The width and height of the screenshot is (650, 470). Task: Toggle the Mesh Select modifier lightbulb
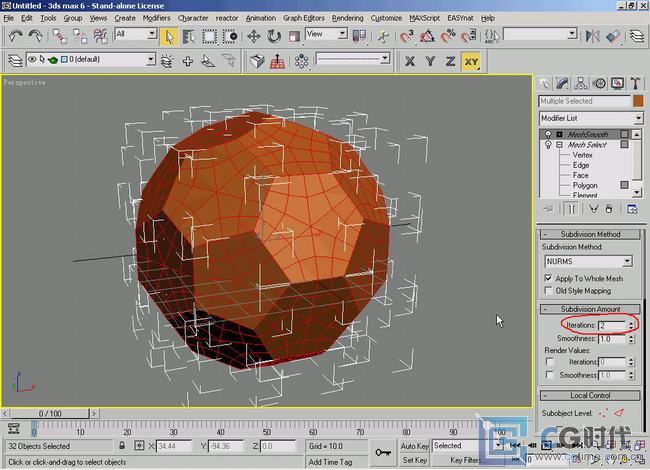tap(548, 145)
